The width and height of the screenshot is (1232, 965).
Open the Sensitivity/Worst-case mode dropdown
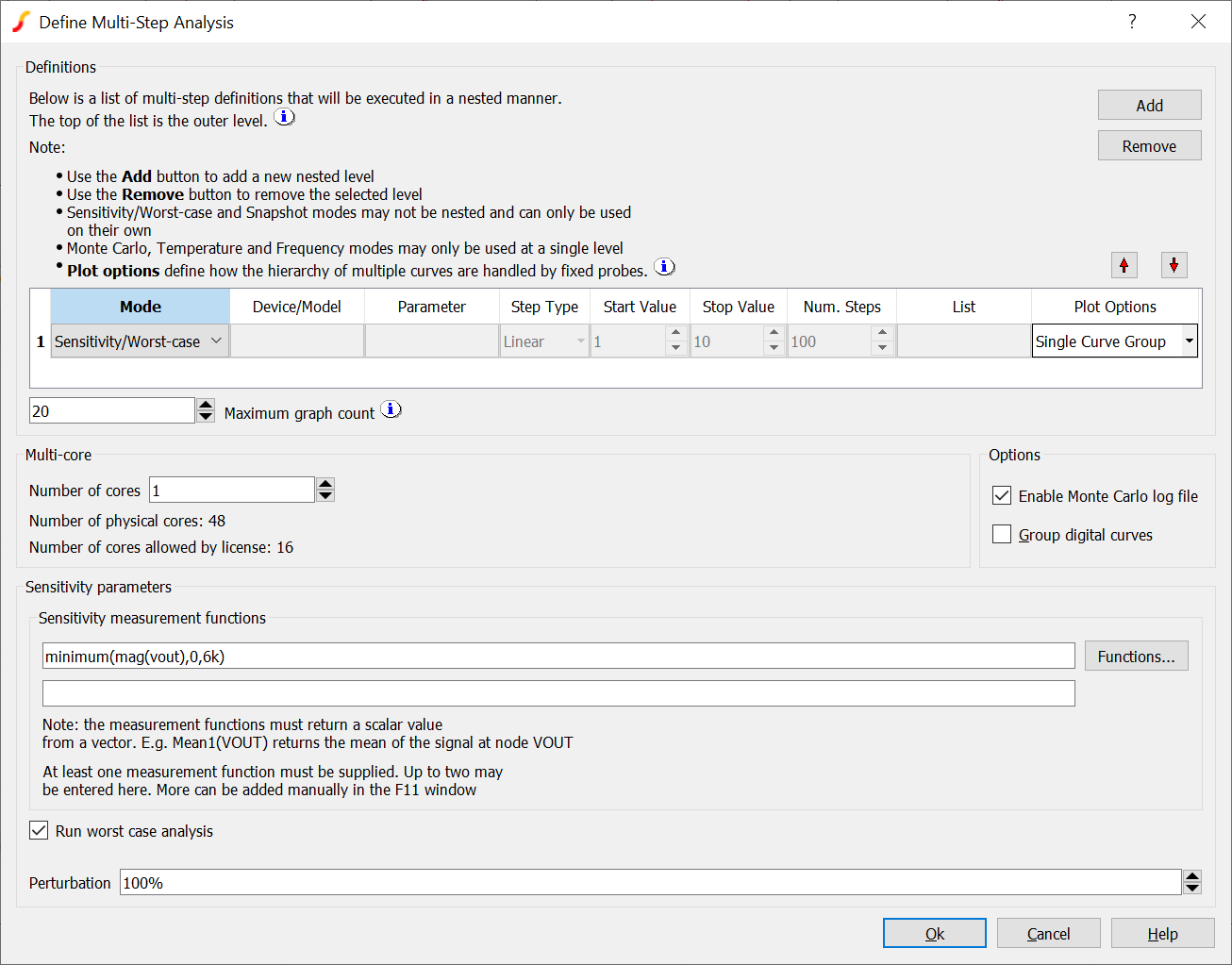[x=216, y=341]
